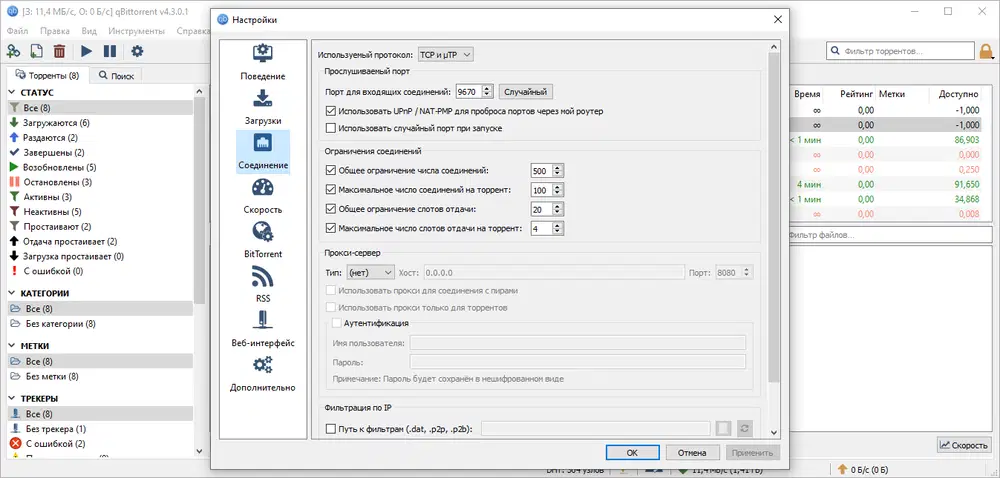
Task: Click the Фильтр файлов input field
Action: (x=890, y=235)
